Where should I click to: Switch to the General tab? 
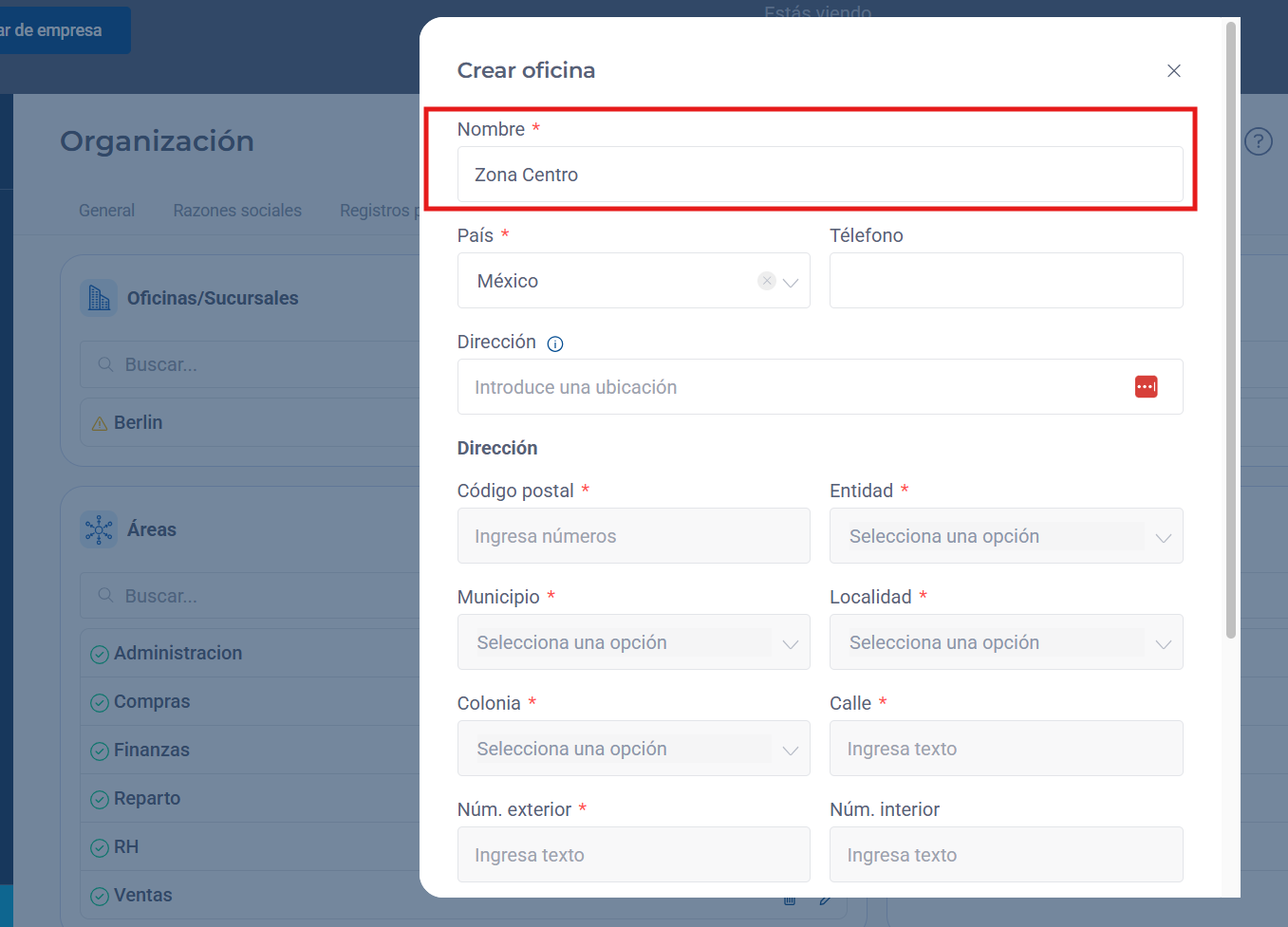[106, 211]
